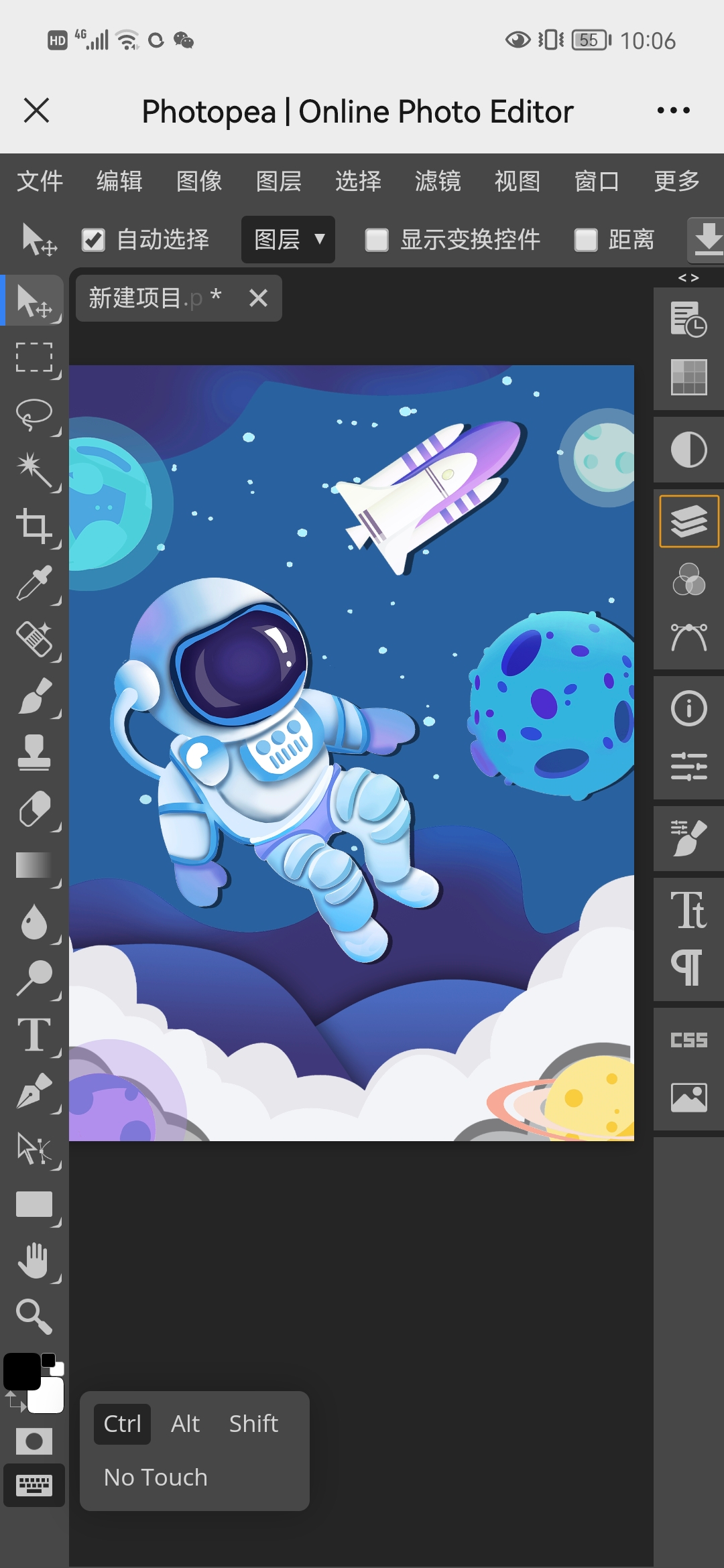Activate the Magic Wand tool
The width and height of the screenshot is (724, 1568).
pyautogui.click(x=34, y=470)
